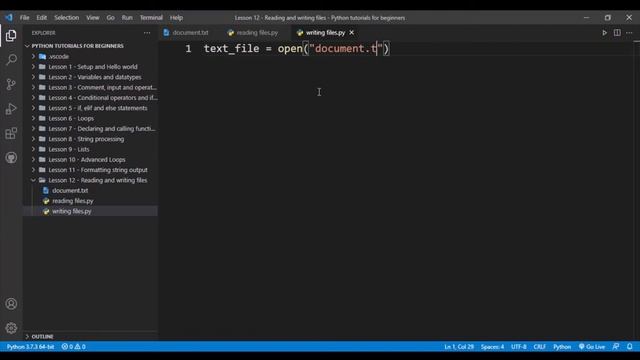Open the Go menu
The image size is (640, 360).
click(x=111, y=18)
